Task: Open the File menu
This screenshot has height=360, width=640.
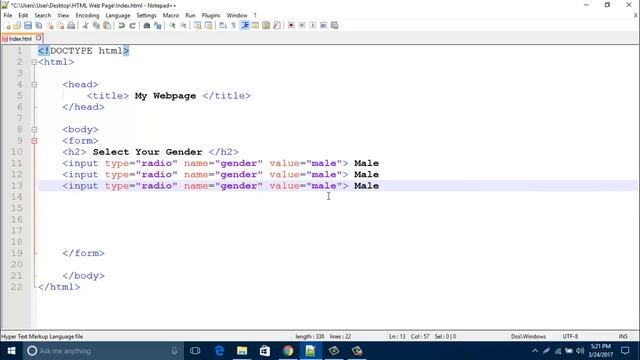Action: tap(8, 15)
